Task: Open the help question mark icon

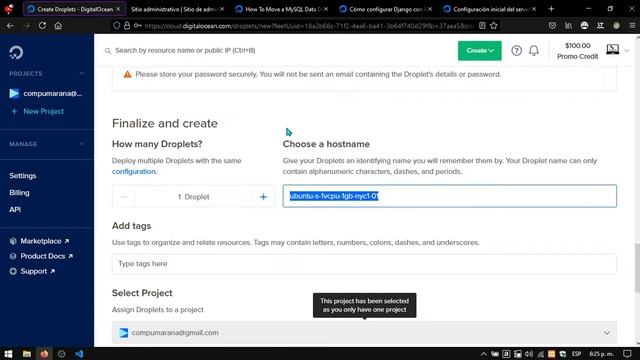Action: (x=516, y=50)
